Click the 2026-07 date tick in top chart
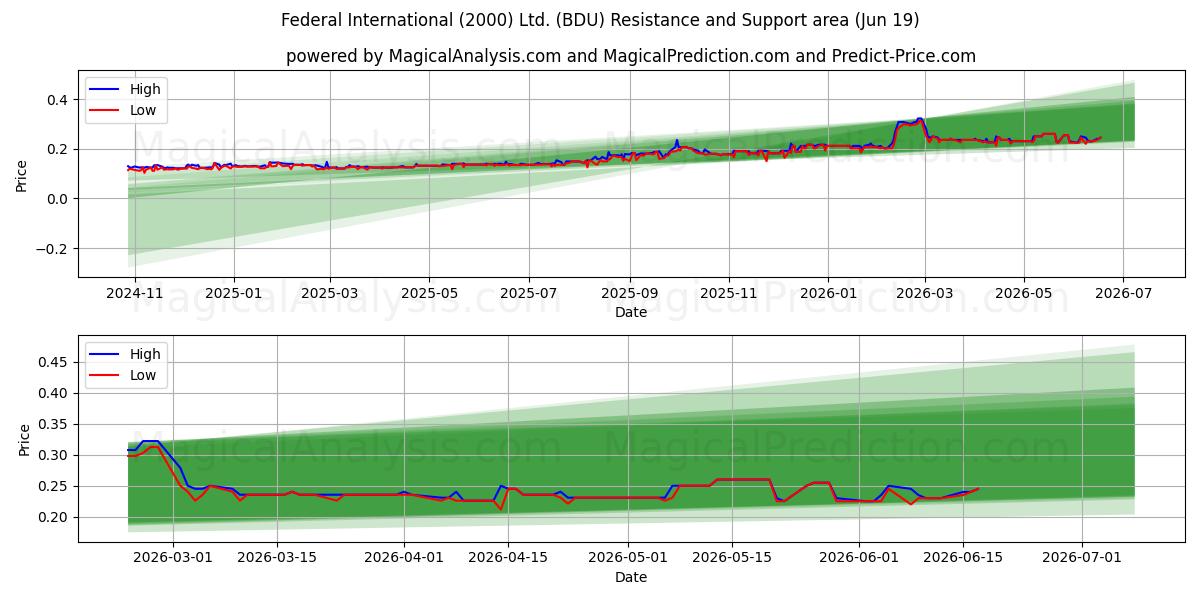Viewport: 1200px width, 600px height. (1122, 294)
